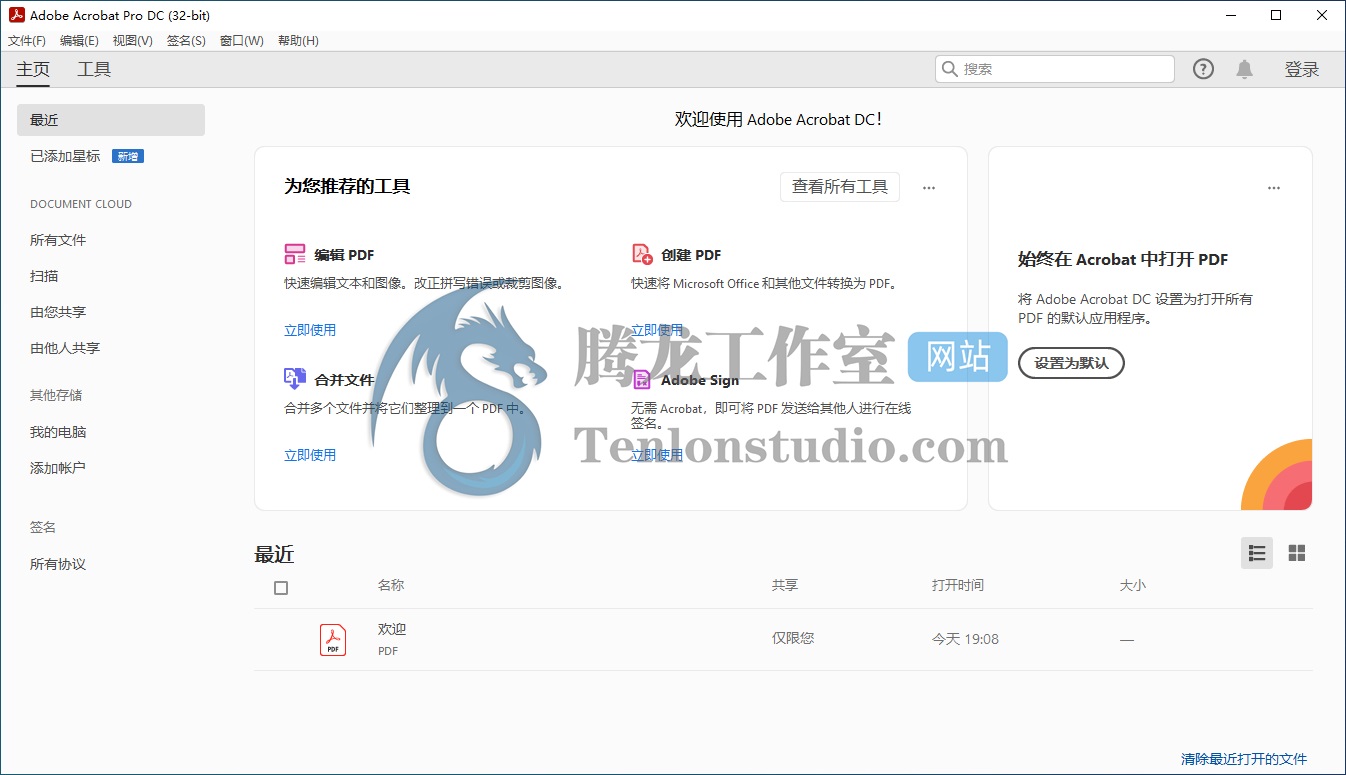Open the 编辑(E) menu
Image resolution: width=1346 pixels, height=775 pixels.
pos(79,41)
